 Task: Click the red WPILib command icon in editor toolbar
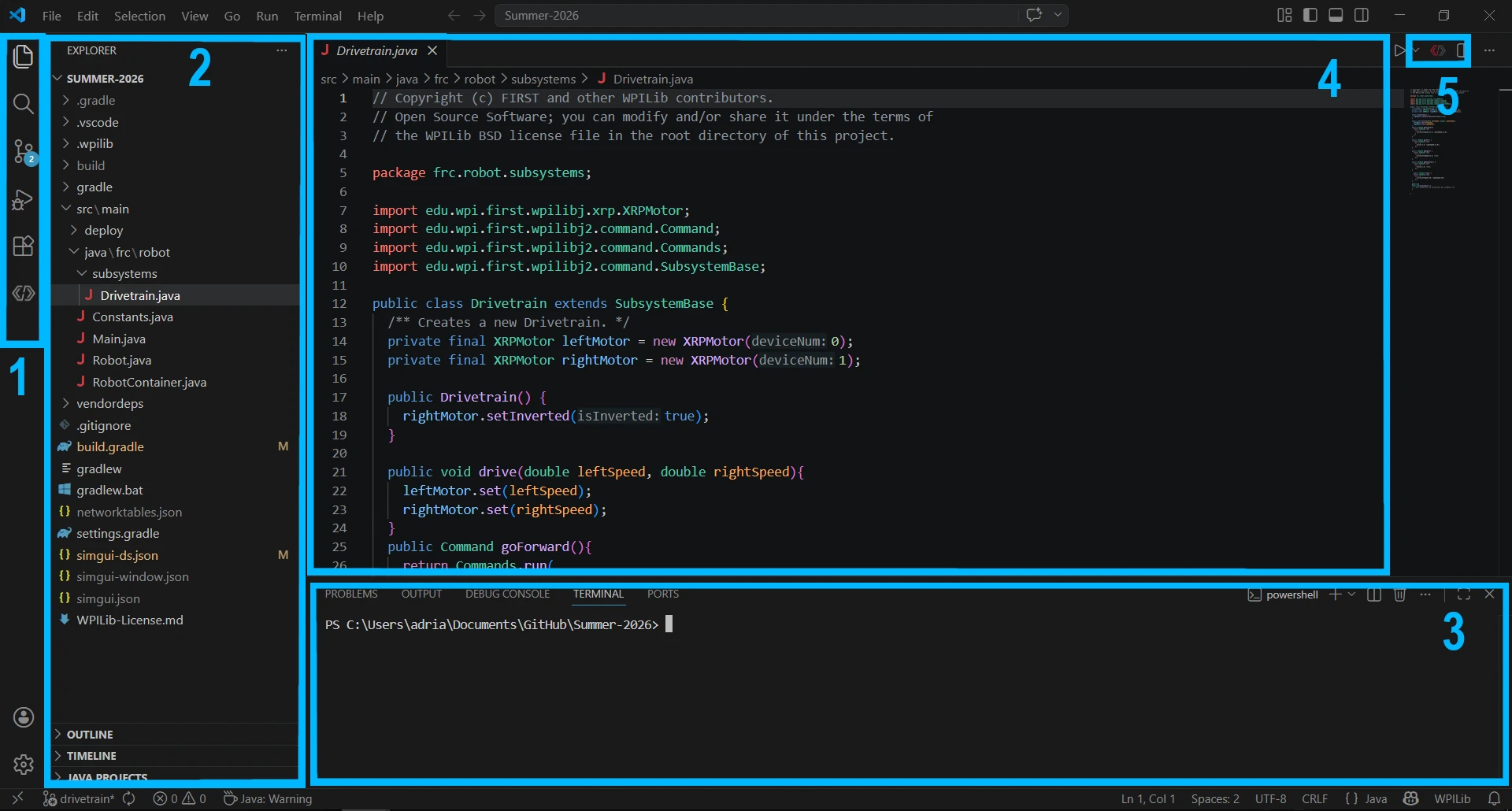coord(1438,50)
